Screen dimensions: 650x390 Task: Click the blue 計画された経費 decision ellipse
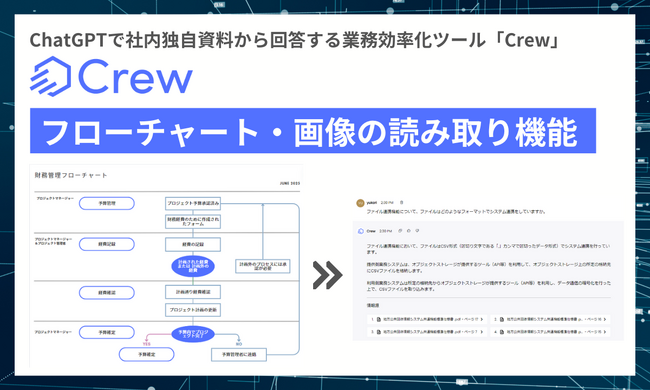(193, 266)
